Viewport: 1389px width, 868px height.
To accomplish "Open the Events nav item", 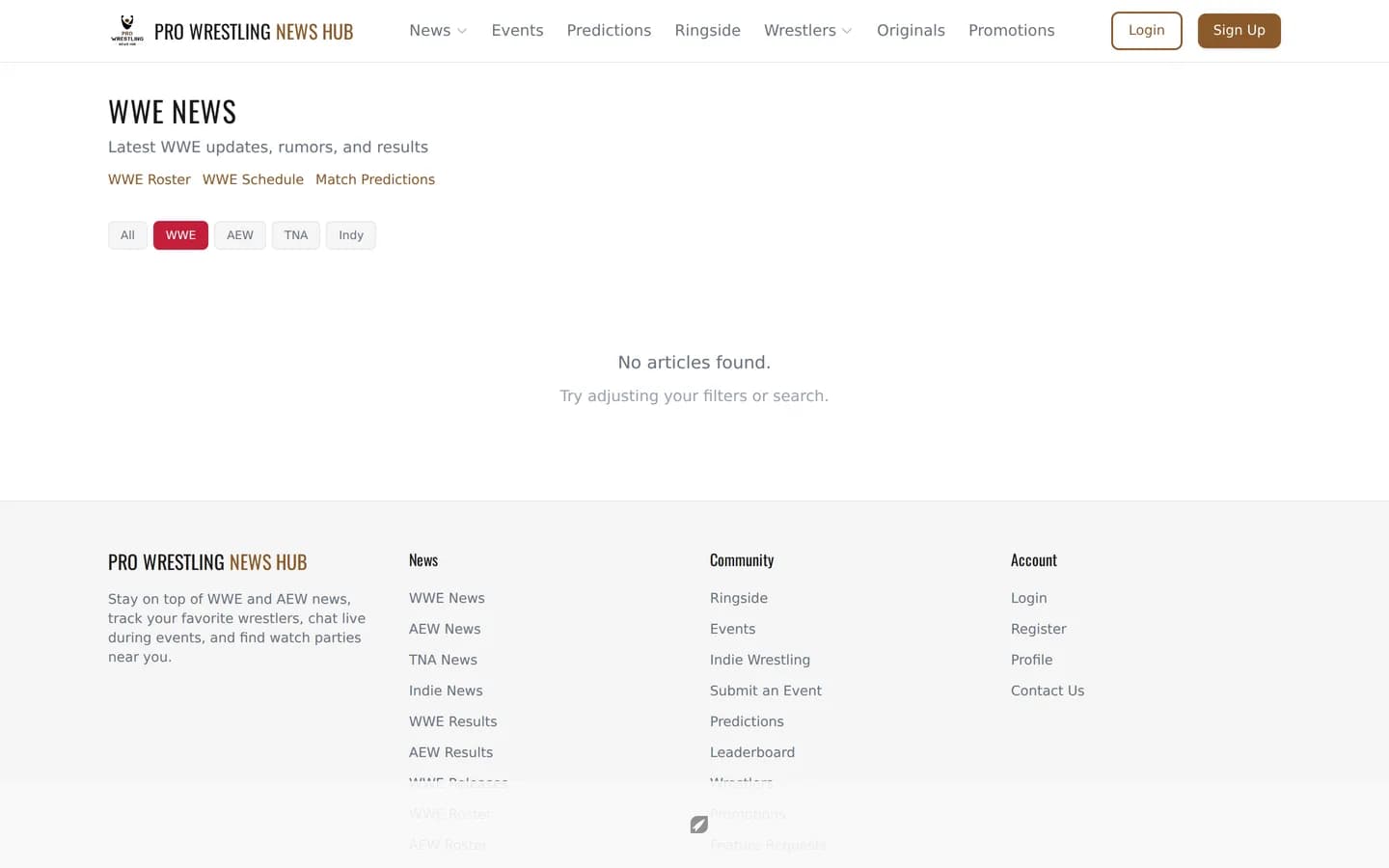I will [517, 31].
